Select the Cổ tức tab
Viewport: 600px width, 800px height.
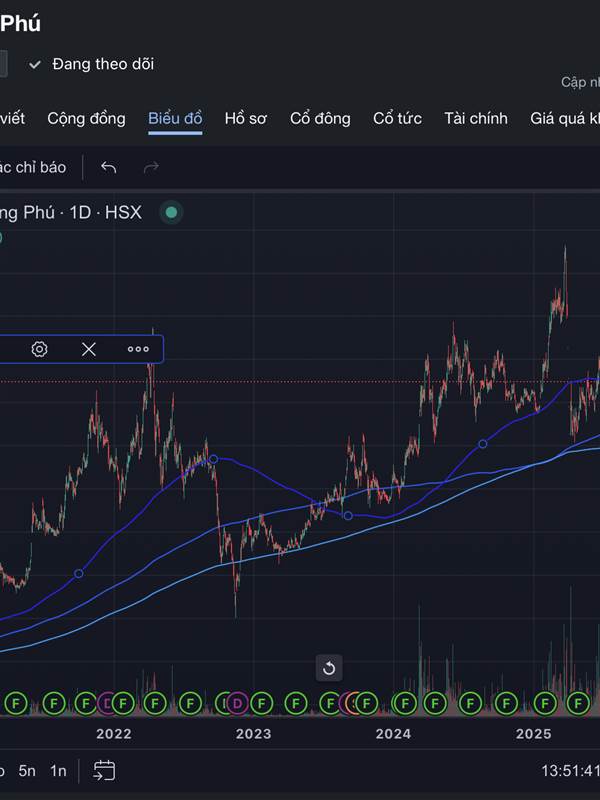[397, 118]
